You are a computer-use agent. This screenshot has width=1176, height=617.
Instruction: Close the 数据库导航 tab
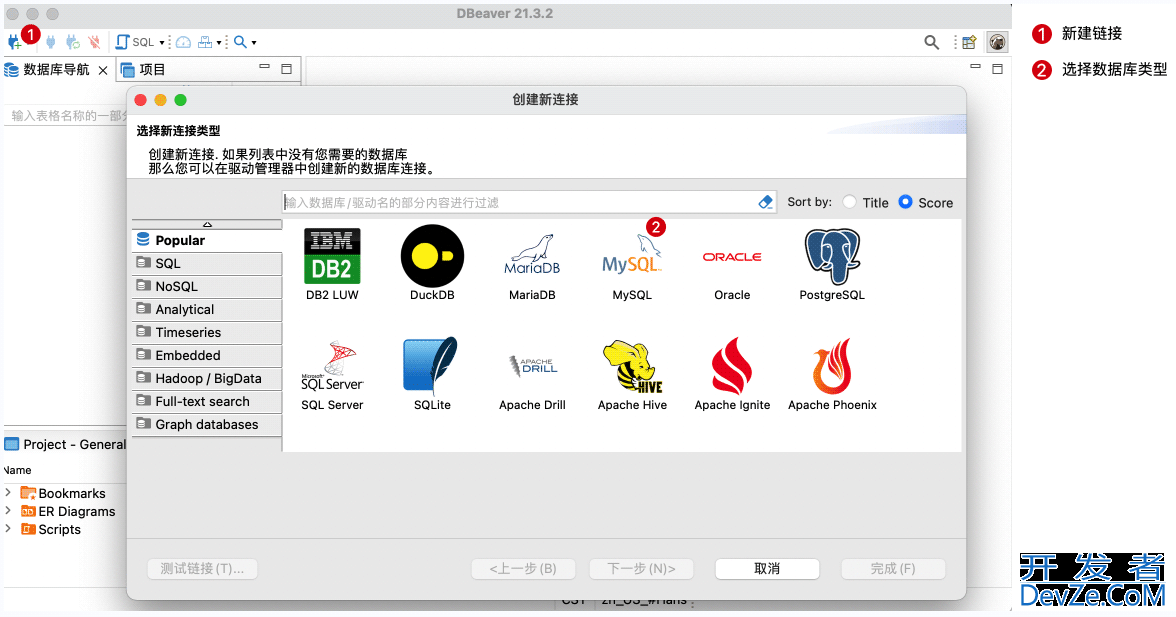[103, 70]
